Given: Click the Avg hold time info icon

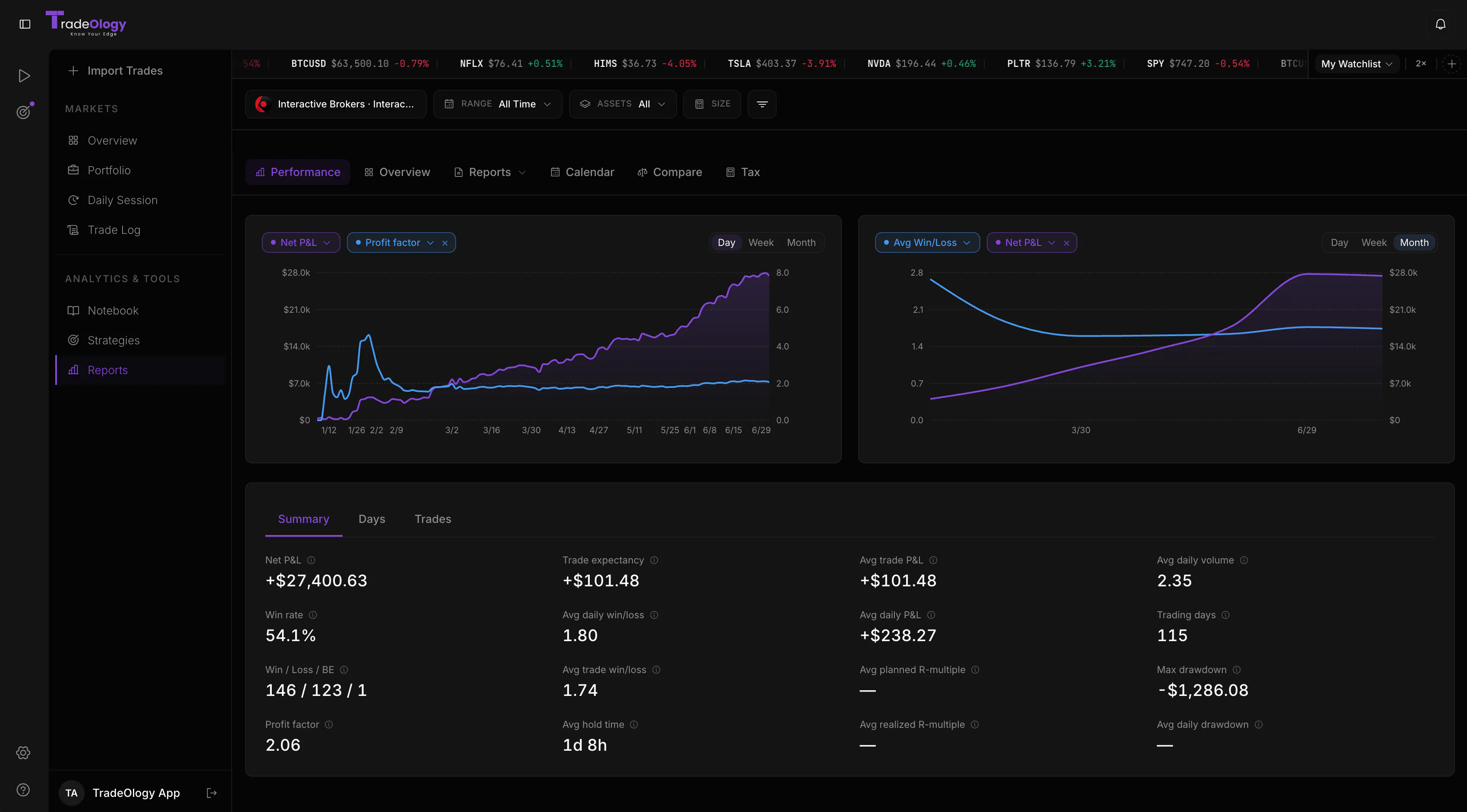Looking at the screenshot, I should [634, 724].
